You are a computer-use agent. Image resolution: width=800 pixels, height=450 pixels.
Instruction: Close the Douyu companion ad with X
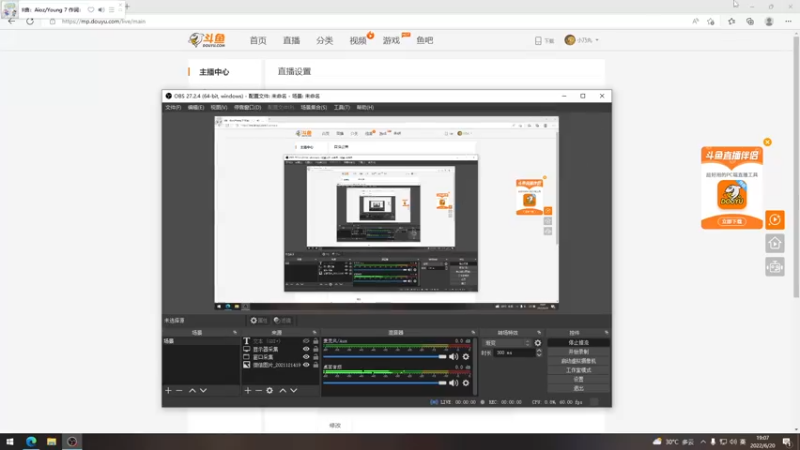pos(767,142)
